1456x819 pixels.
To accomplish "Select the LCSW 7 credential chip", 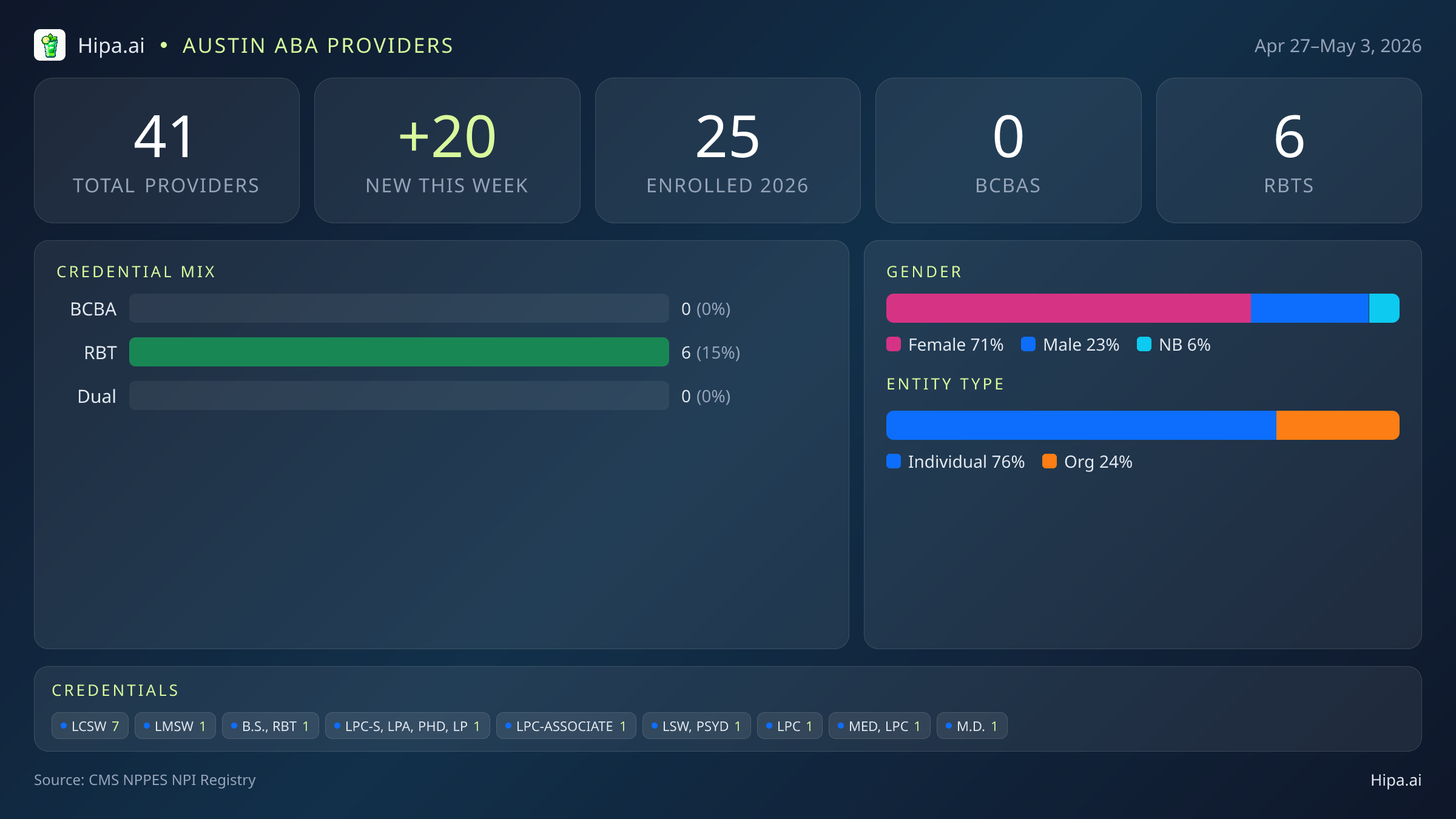I will coord(90,726).
